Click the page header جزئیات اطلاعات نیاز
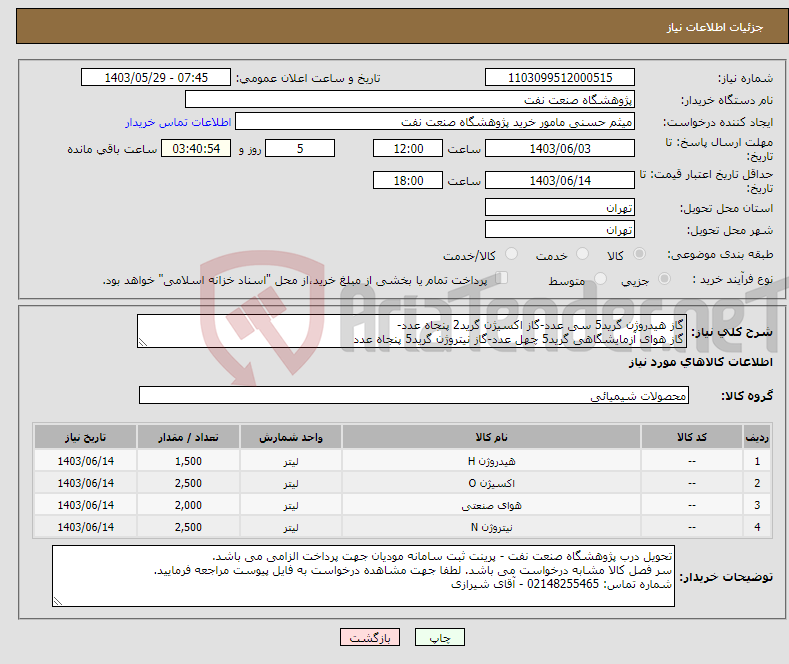 [715, 27]
